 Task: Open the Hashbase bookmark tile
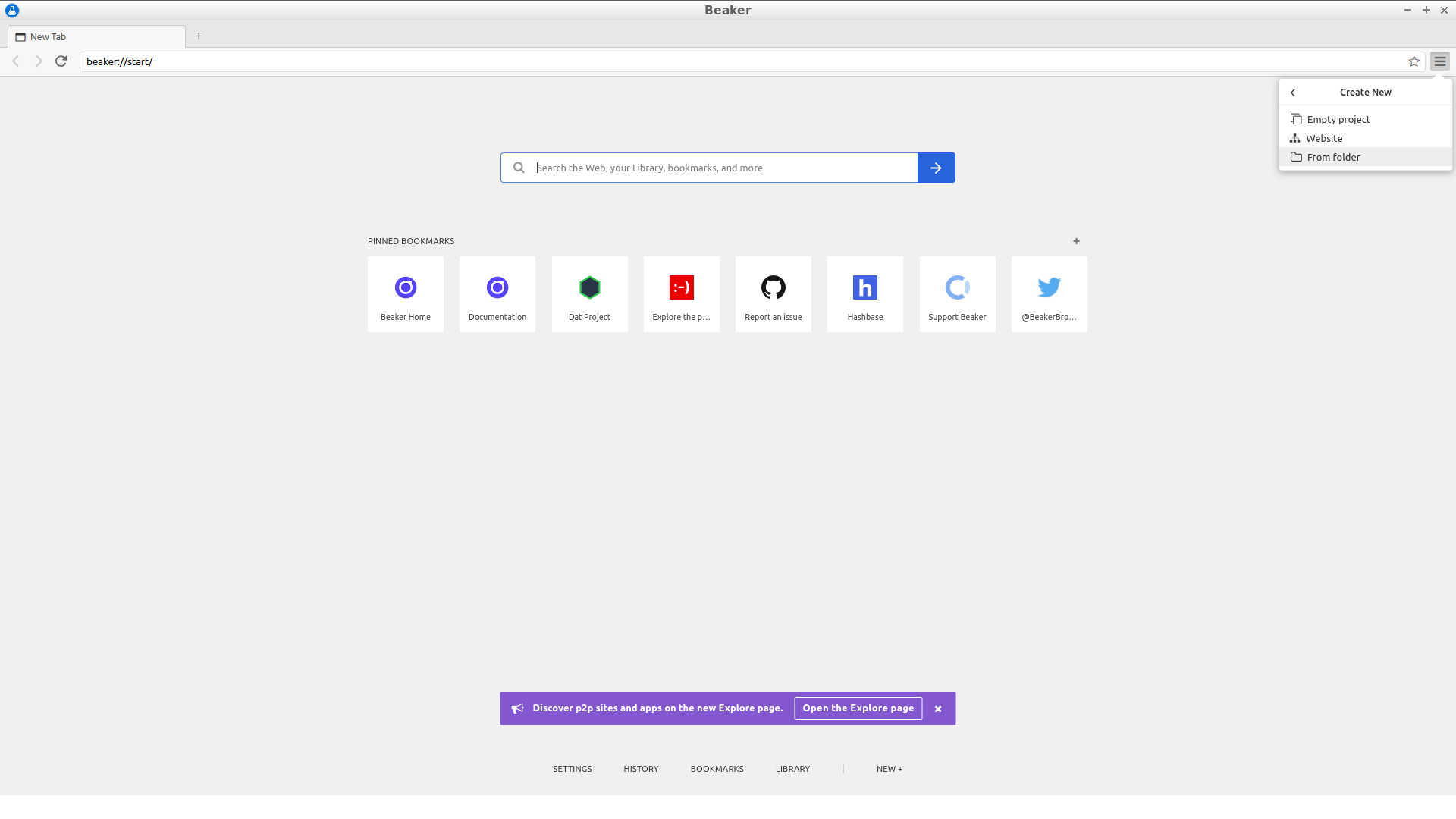coord(865,294)
